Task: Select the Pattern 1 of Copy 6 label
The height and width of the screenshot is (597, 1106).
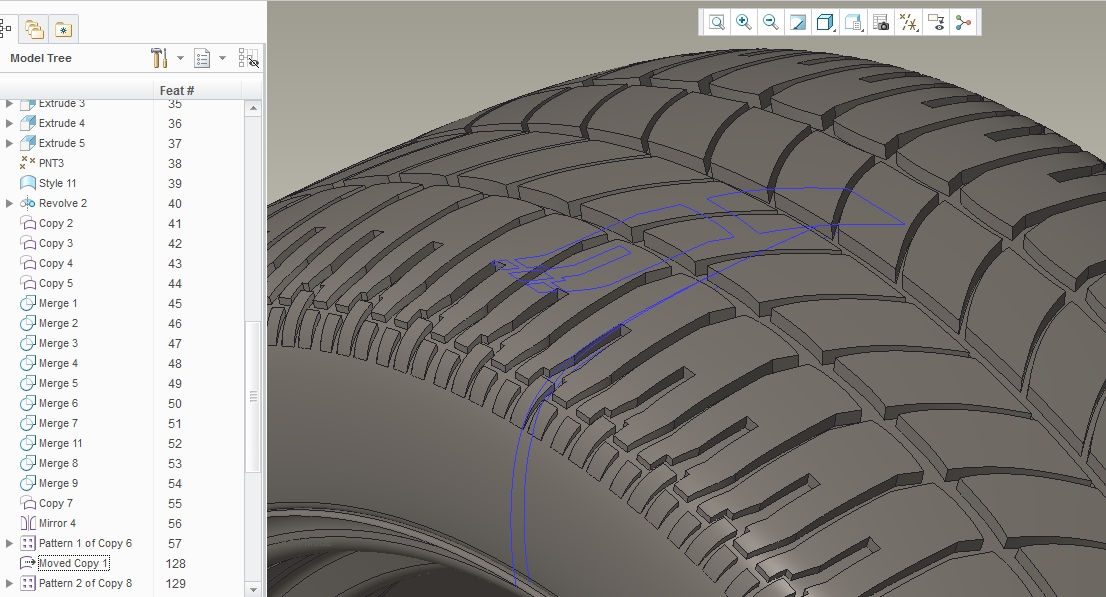Action: point(85,543)
